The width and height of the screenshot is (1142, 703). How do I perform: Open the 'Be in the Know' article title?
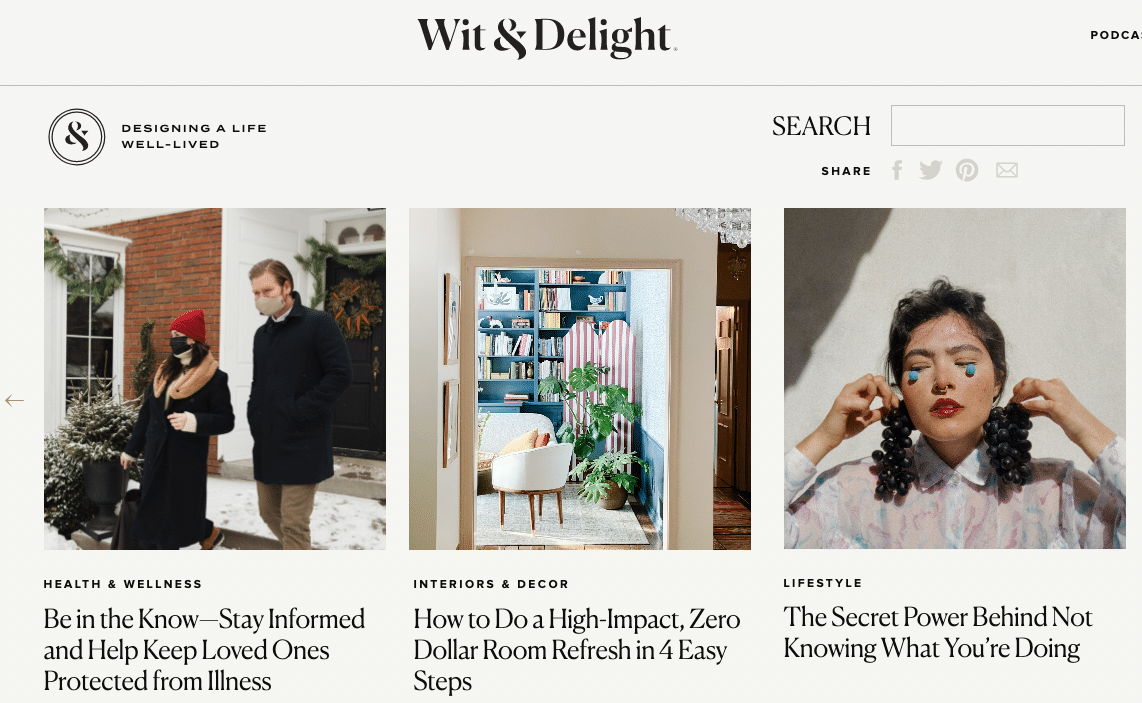[204, 650]
